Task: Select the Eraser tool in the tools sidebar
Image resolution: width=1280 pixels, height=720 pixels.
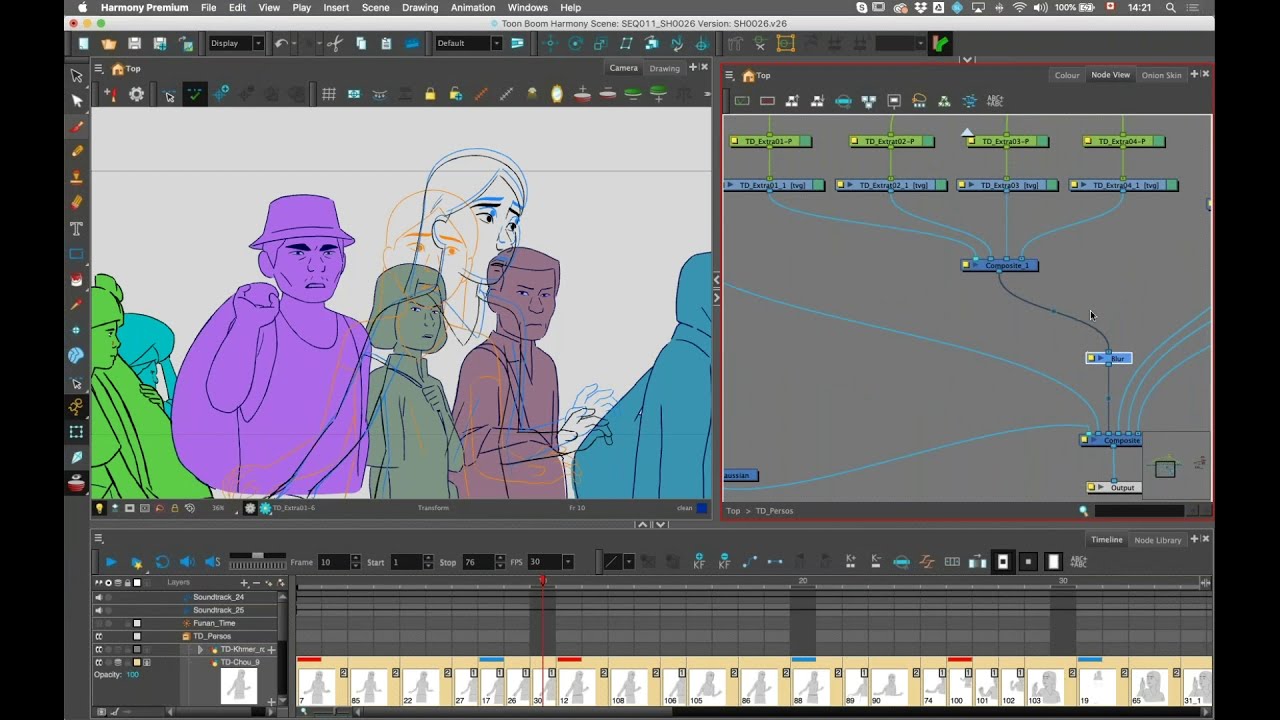Action: click(77, 203)
